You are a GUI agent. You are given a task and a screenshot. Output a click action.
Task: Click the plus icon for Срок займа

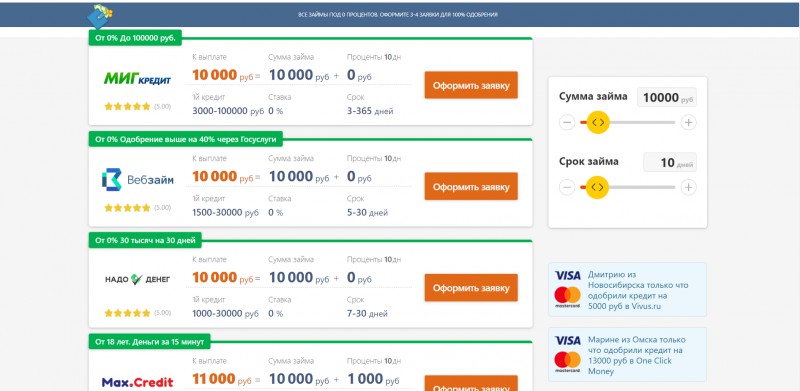point(689,187)
